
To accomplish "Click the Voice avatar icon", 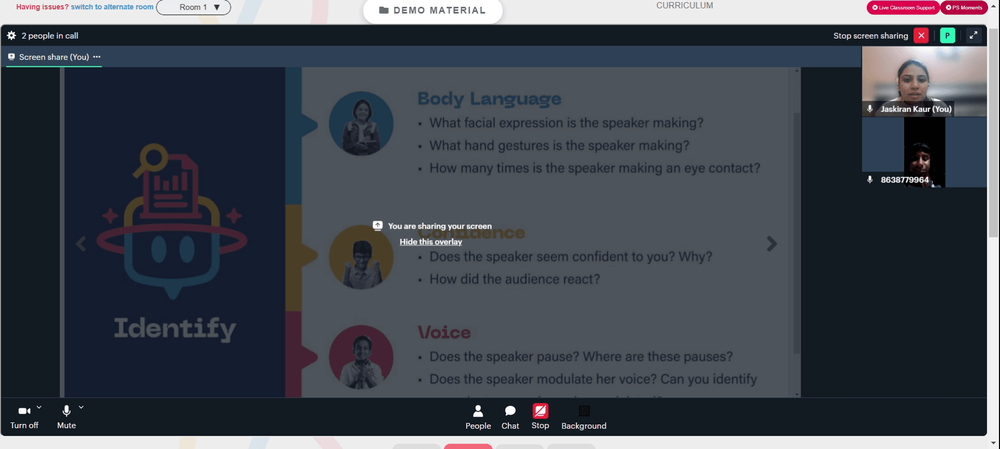I will [361, 357].
